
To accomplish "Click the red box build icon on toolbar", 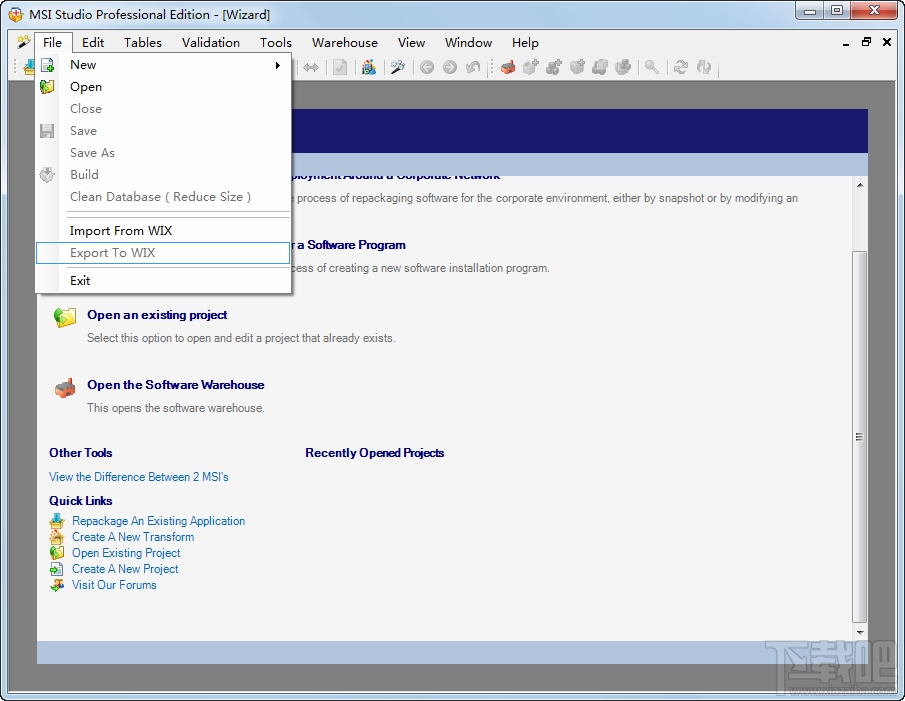I will coord(507,68).
